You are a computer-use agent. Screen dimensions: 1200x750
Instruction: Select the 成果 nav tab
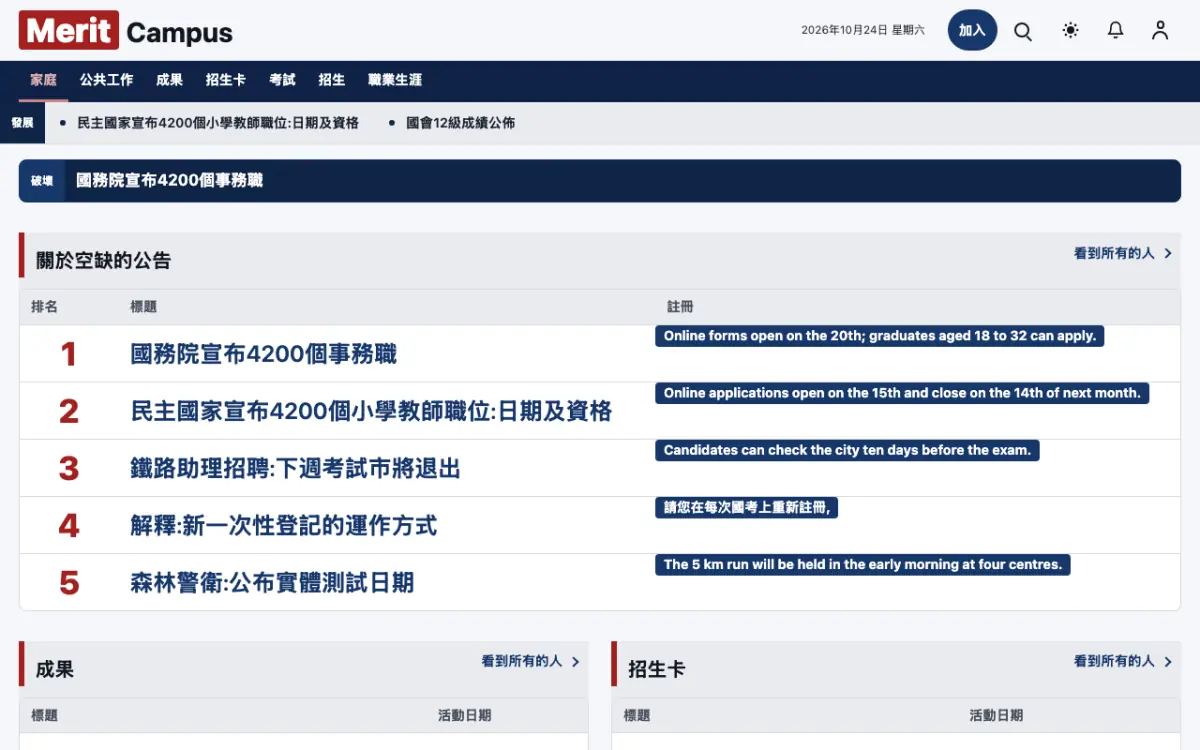click(x=169, y=80)
